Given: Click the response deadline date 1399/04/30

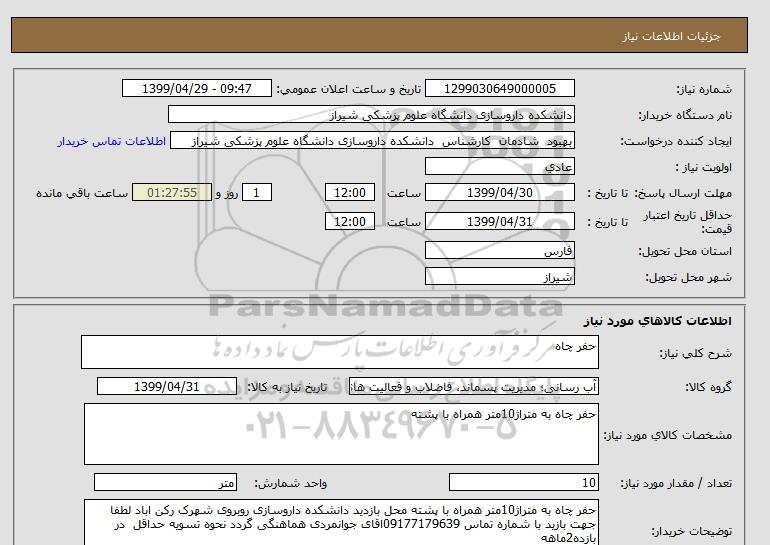Looking at the screenshot, I should pyautogui.click(x=499, y=192).
